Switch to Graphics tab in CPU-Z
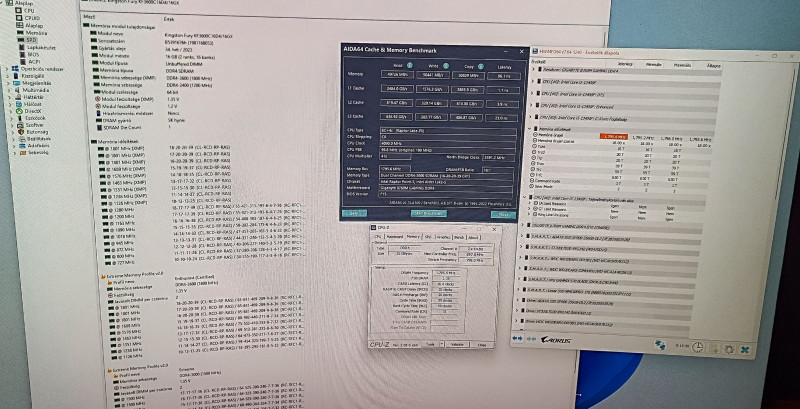 pos(443,237)
